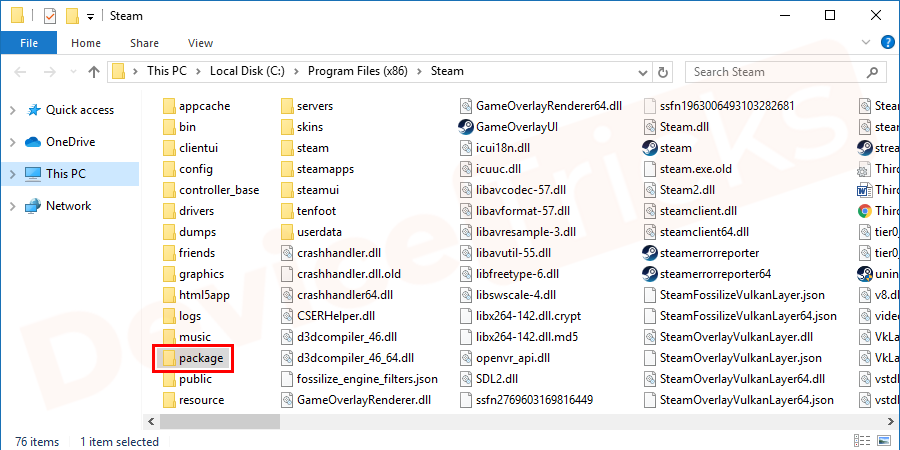Open the Help question mark icon
900x450 pixels.
pyautogui.click(x=886, y=42)
